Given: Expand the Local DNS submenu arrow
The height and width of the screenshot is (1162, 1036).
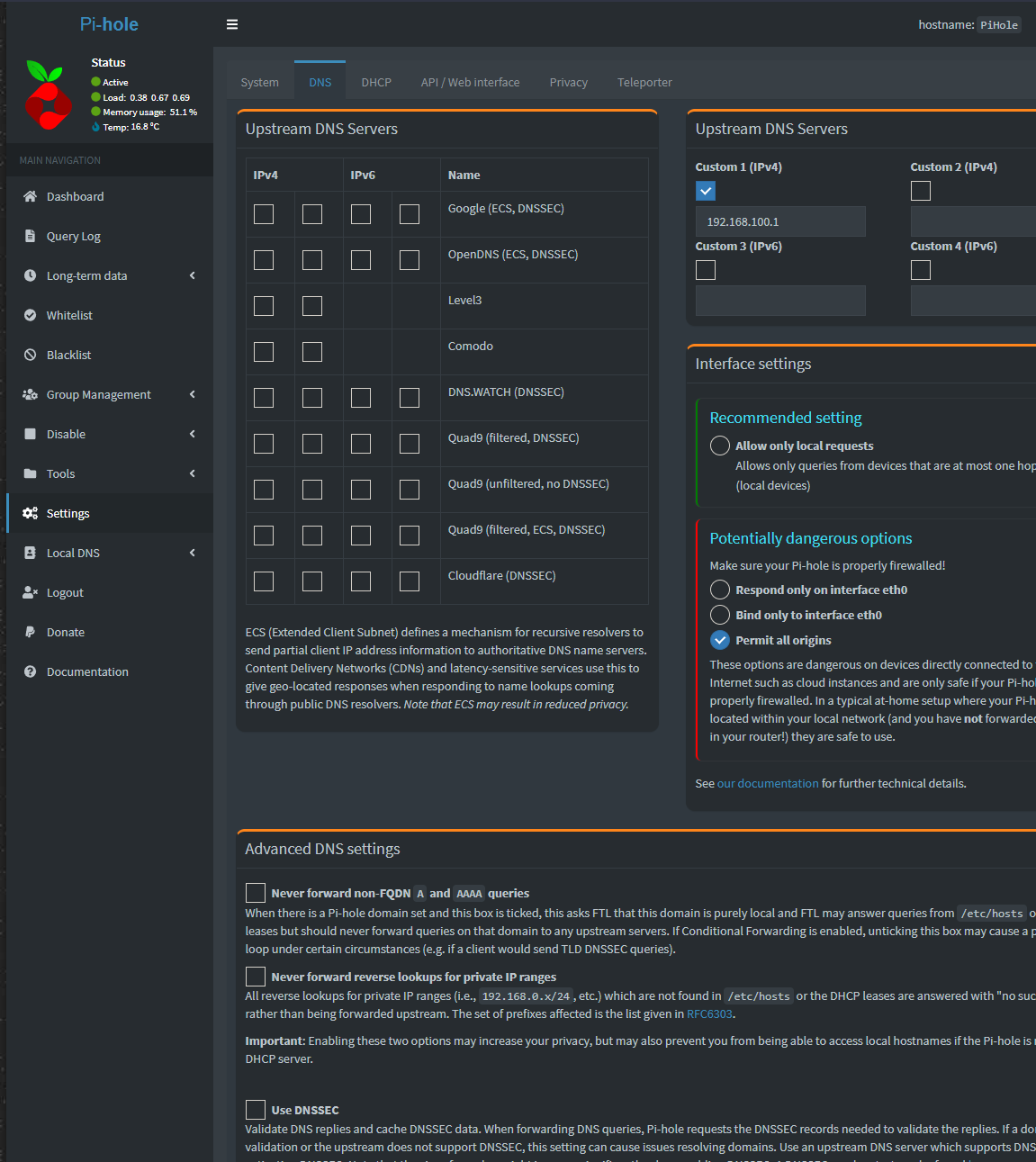Looking at the screenshot, I should (192, 553).
